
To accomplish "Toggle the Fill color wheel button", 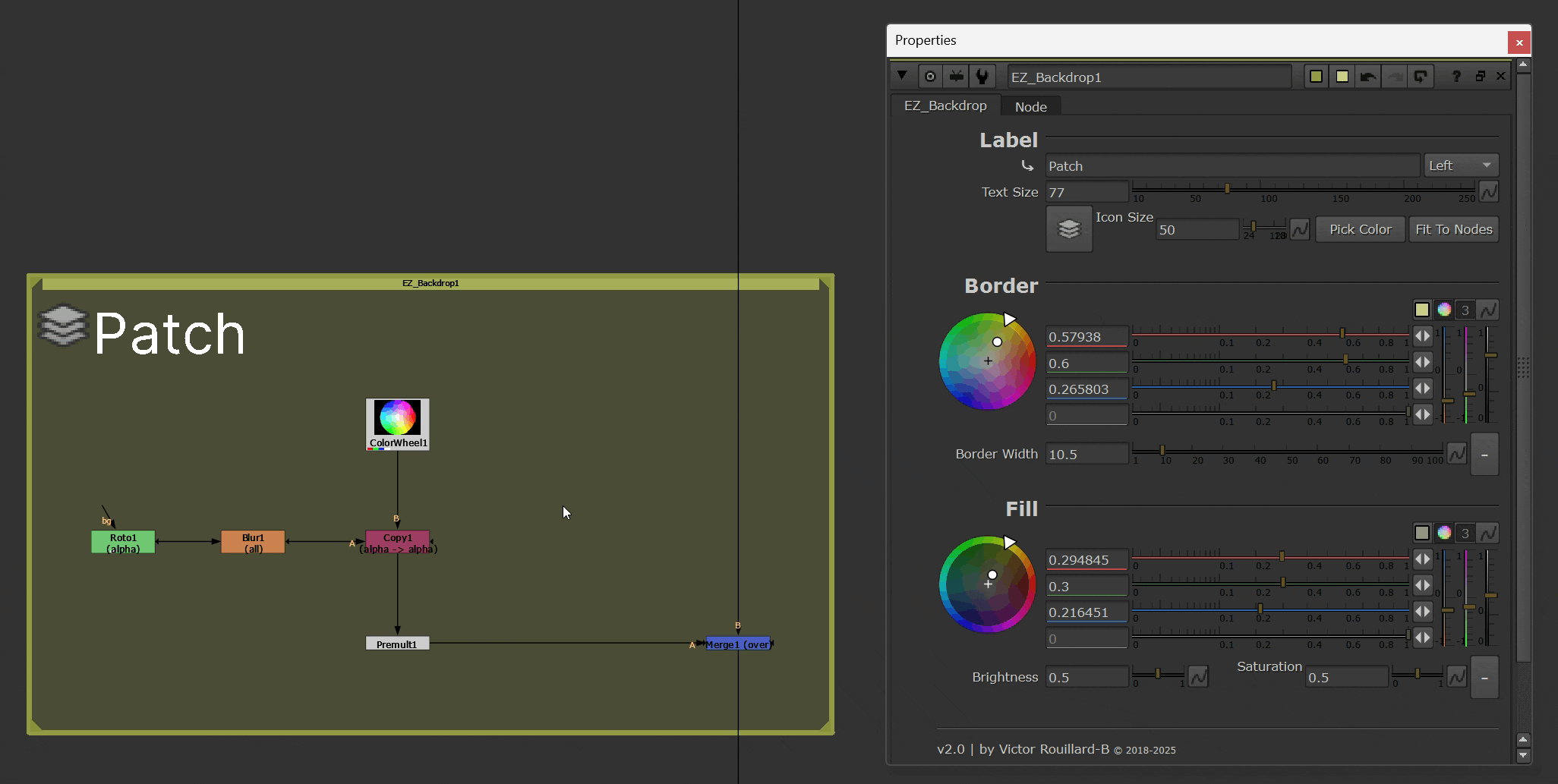I will [x=1444, y=533].
